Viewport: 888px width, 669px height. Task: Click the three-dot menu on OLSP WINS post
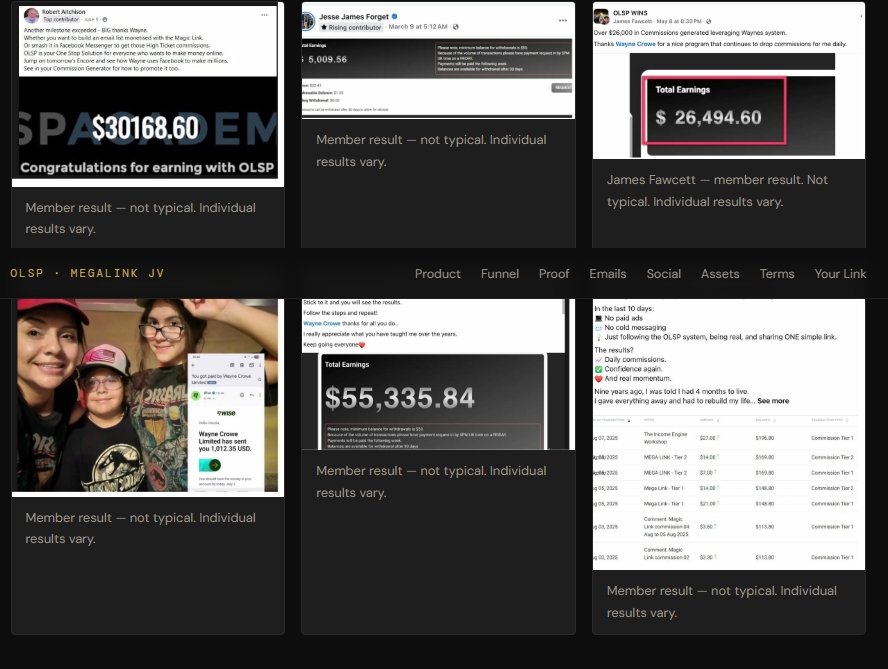coord(851,15)
